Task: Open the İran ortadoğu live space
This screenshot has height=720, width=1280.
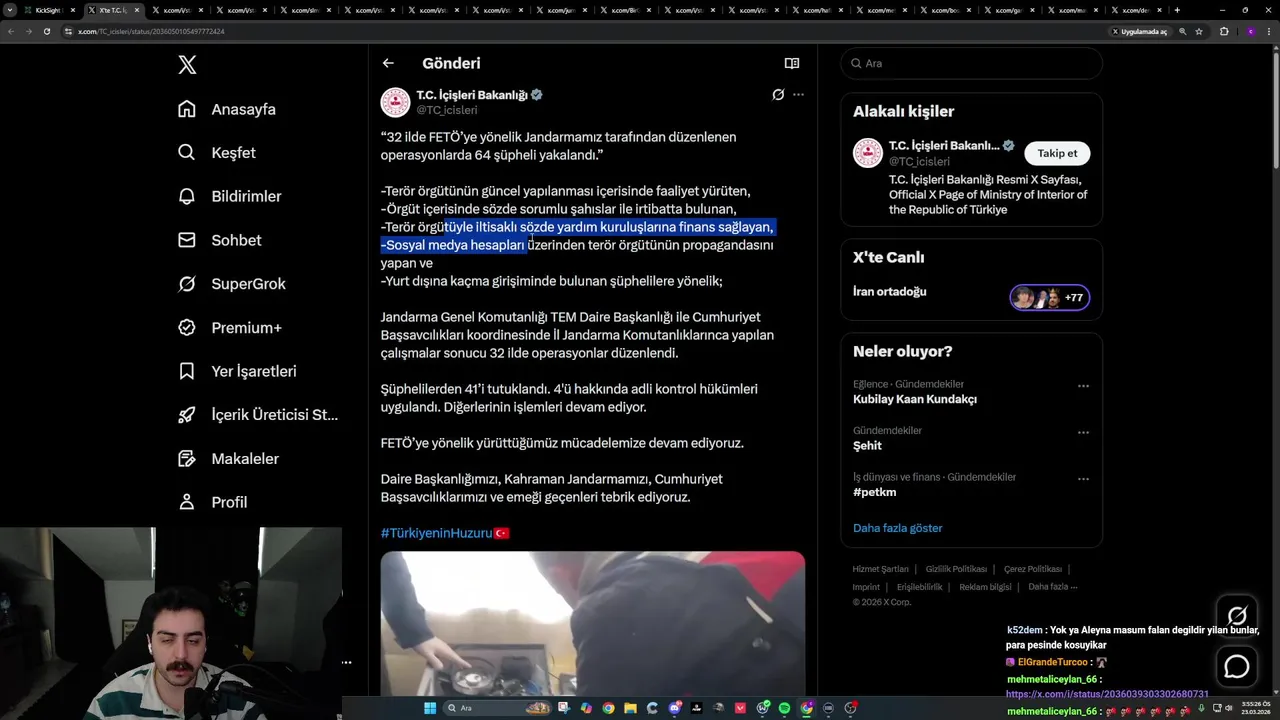Action: tap(890, 292)
